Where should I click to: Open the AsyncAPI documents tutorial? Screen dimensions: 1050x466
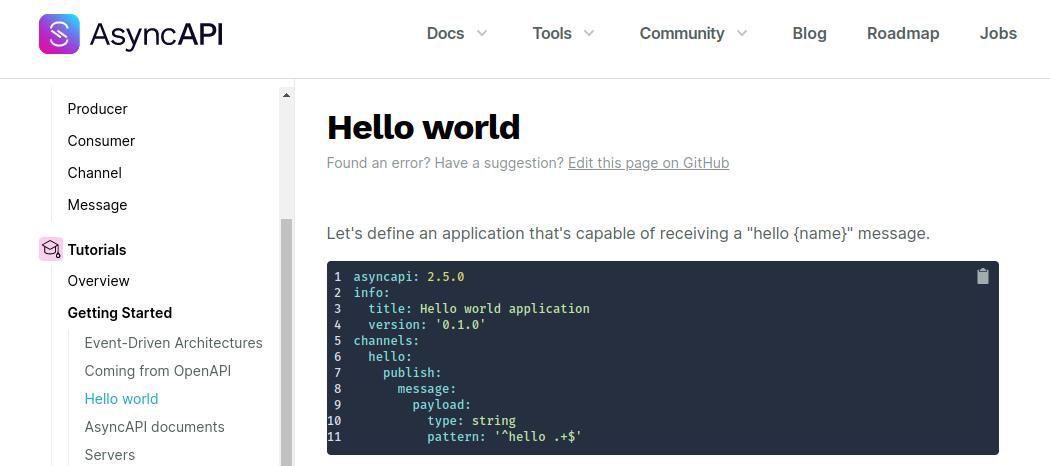[x=154, y=427]
